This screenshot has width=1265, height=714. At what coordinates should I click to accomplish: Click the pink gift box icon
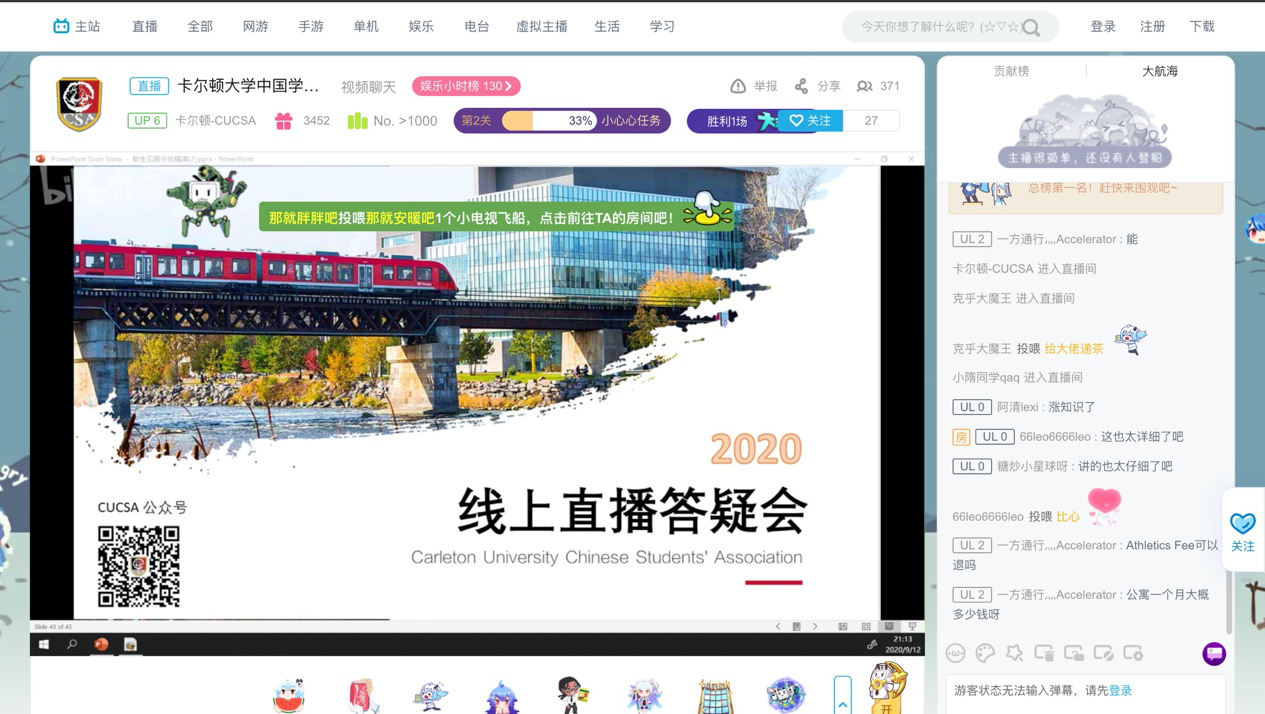284,121
